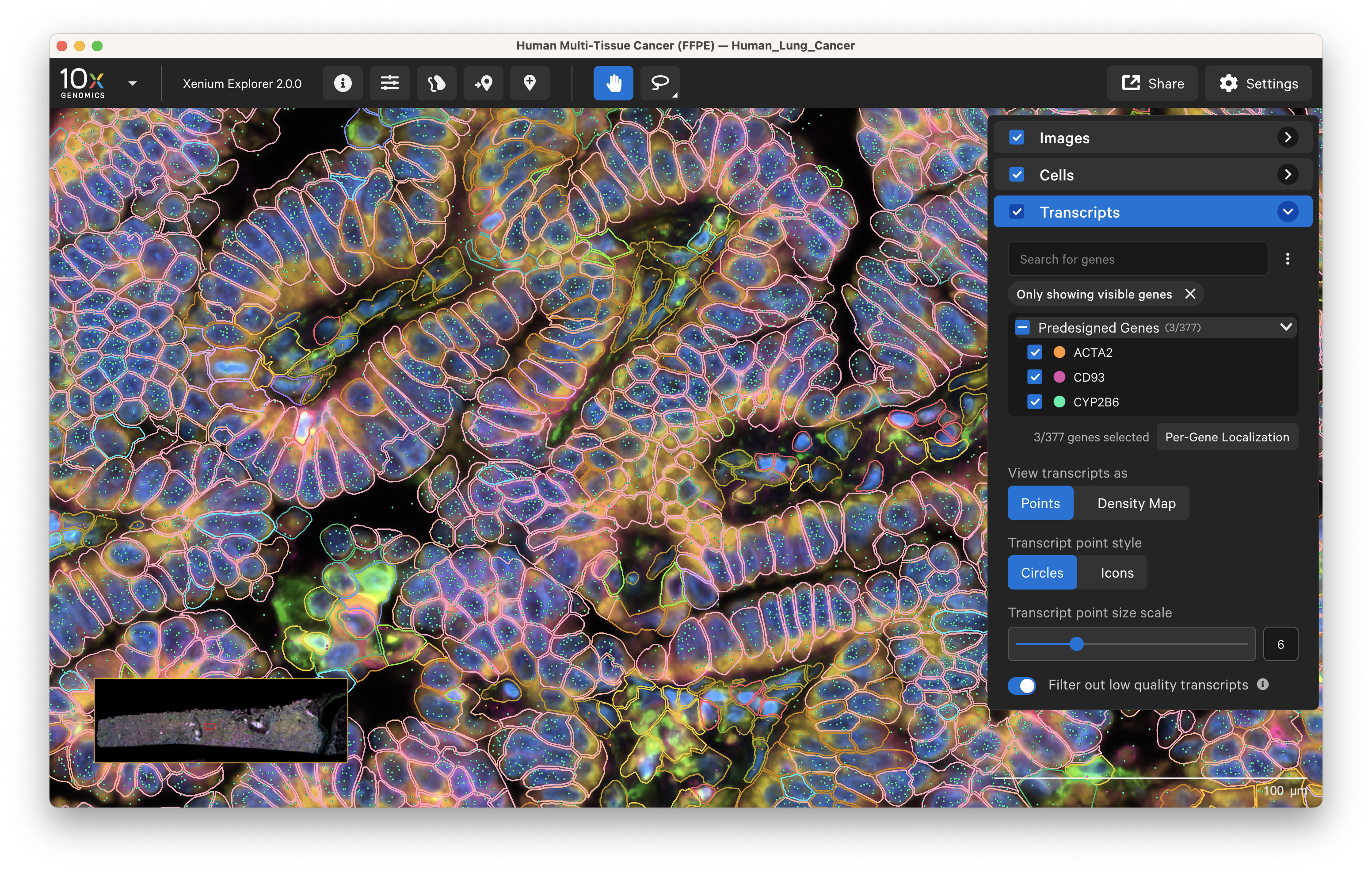Image resolution: width=1372 pixels, height=873 pixels.
Task: Select the tissue overview tool
Action: coord(436,83)
